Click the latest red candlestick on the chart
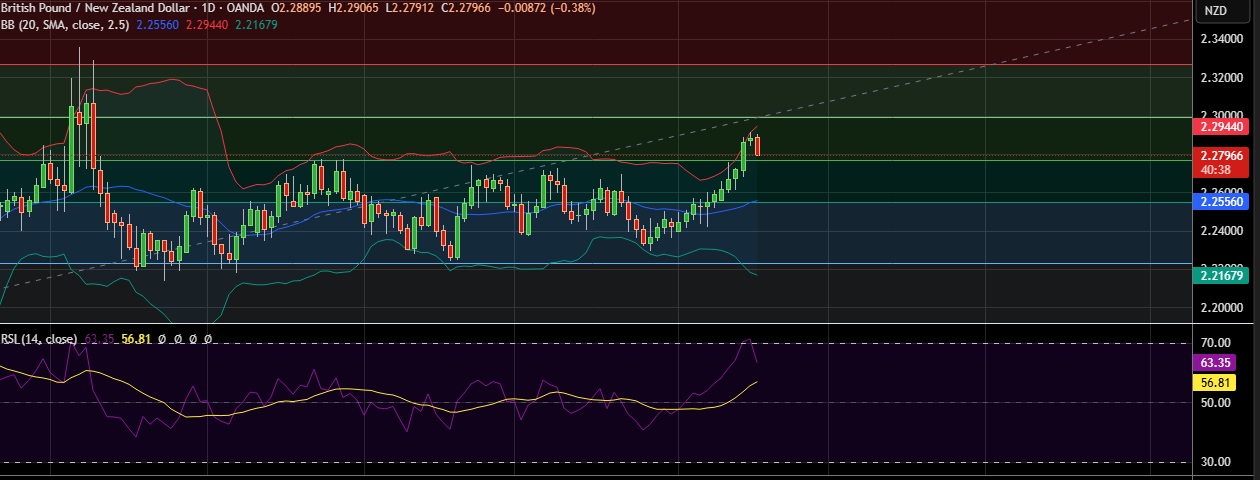 [758, 146]
